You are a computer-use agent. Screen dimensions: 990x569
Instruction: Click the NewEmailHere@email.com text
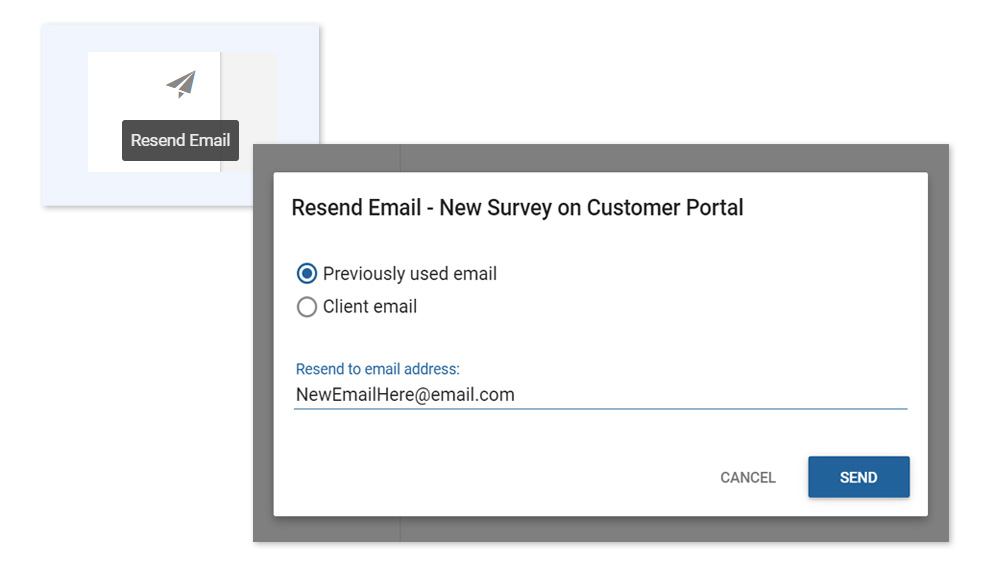(405, 395)
